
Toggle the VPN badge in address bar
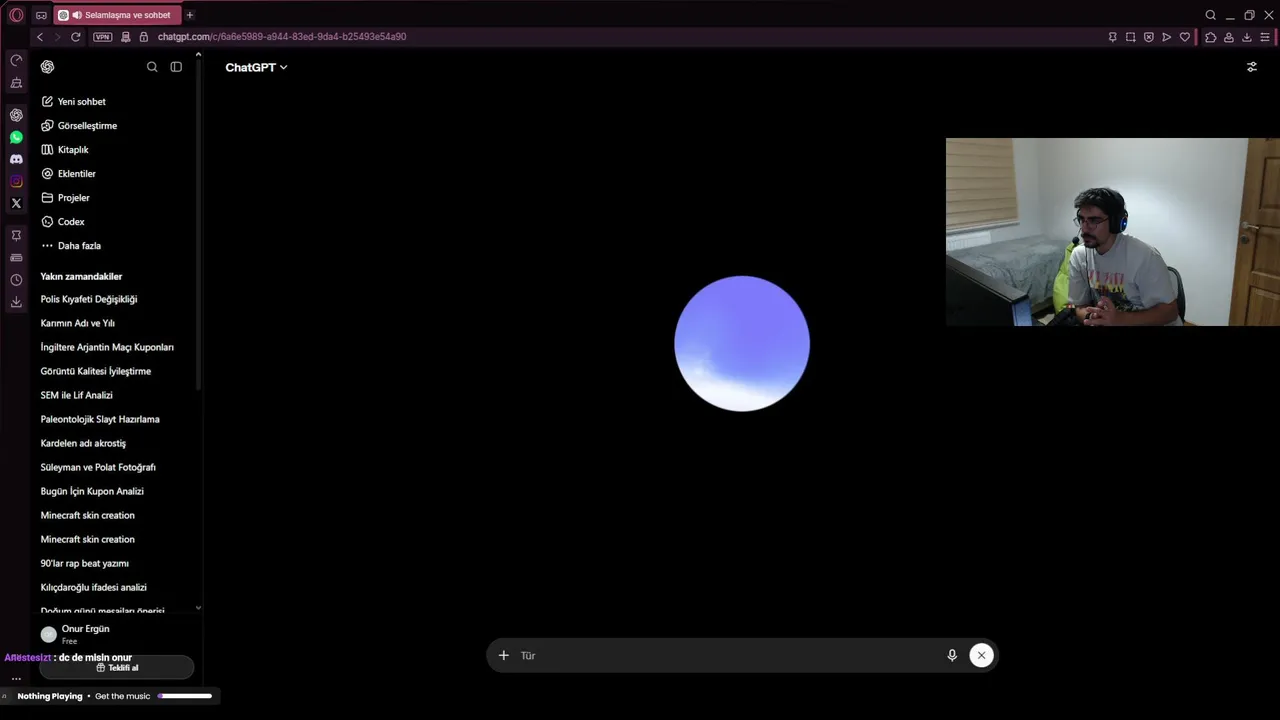pos(102,37)
